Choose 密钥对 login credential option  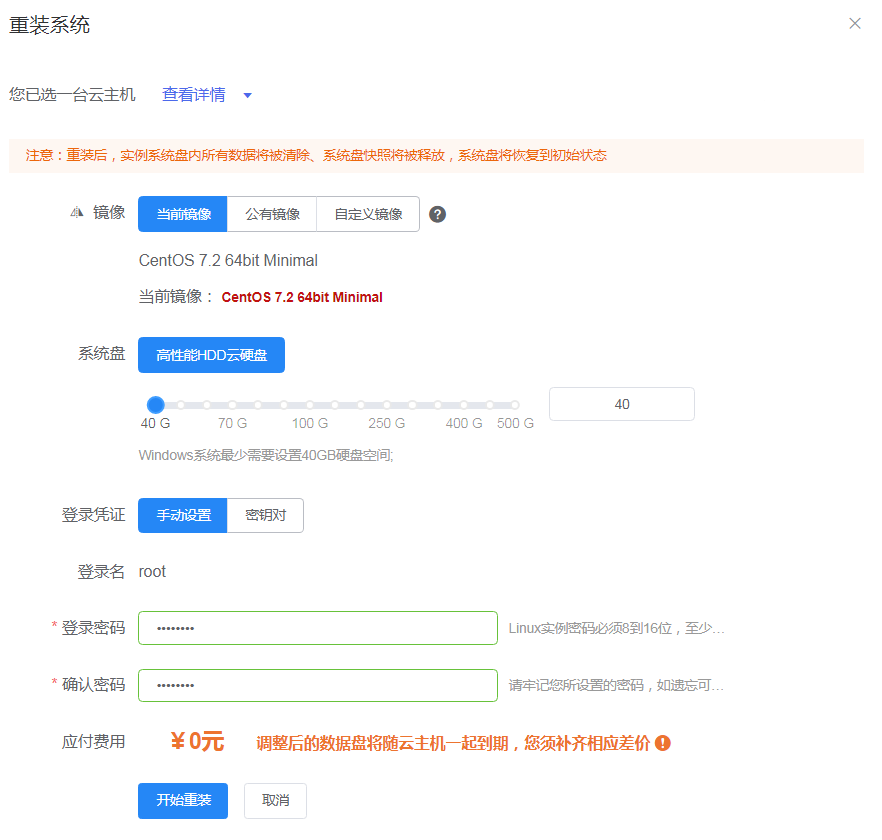coord(265,515)
